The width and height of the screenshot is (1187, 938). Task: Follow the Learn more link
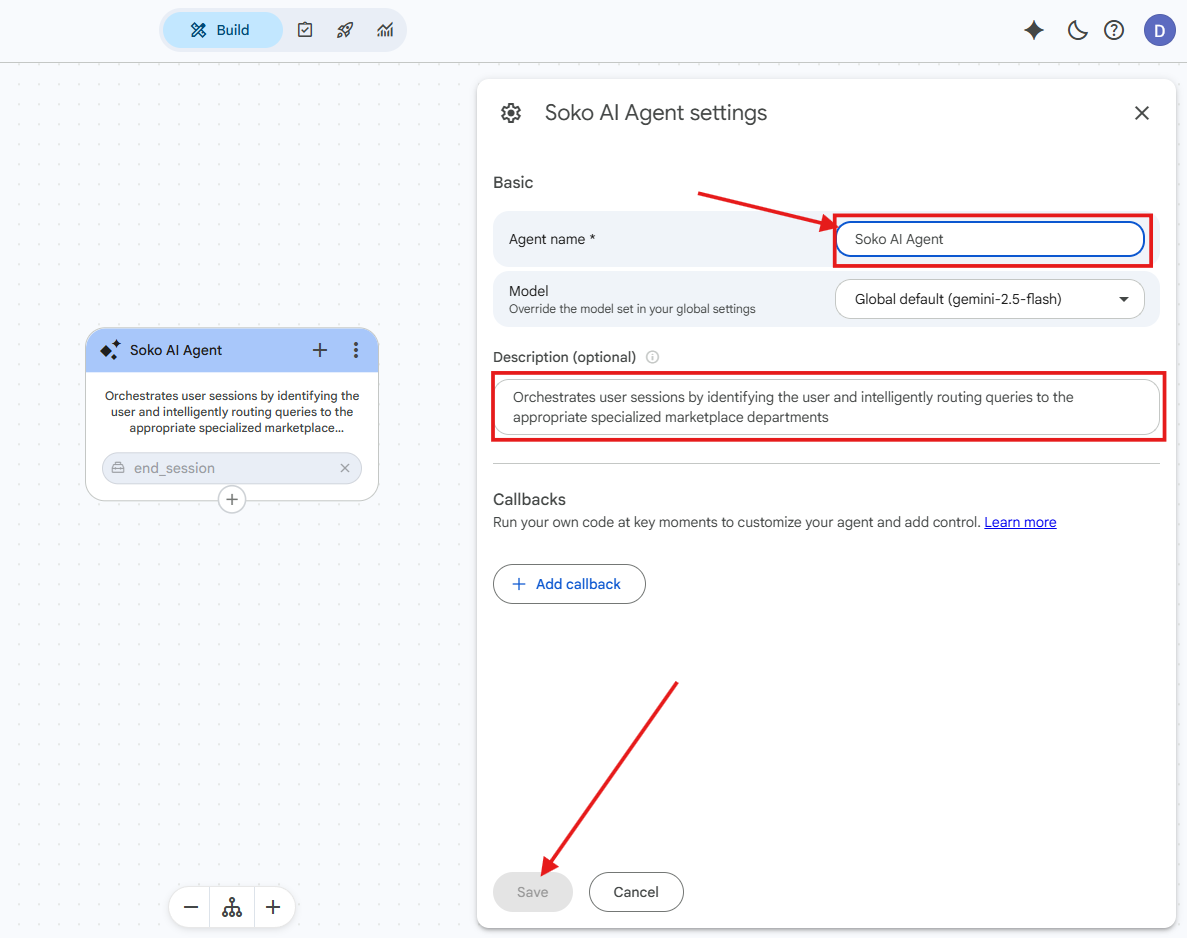click(1020, 522)
